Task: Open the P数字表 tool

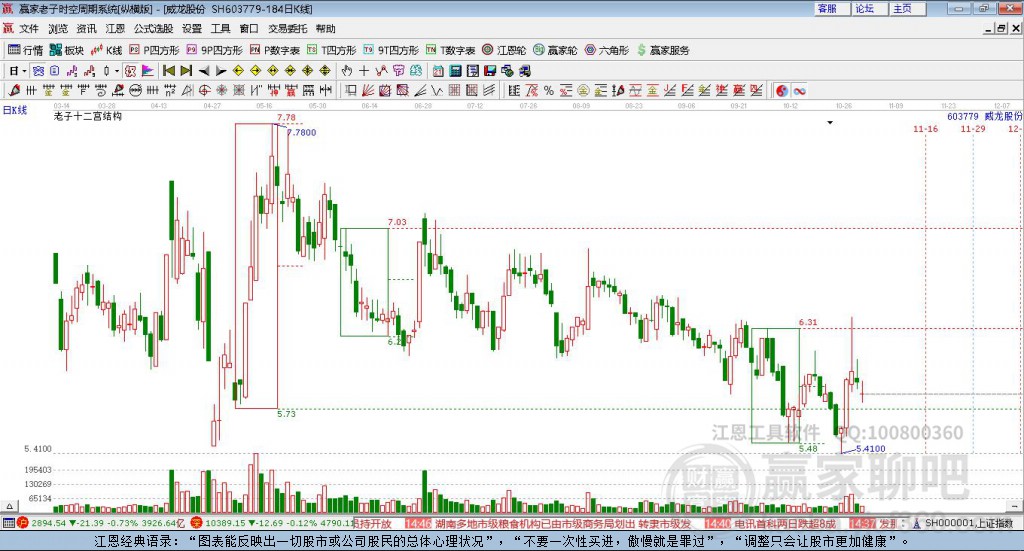Action: click(x=274, y=50)
